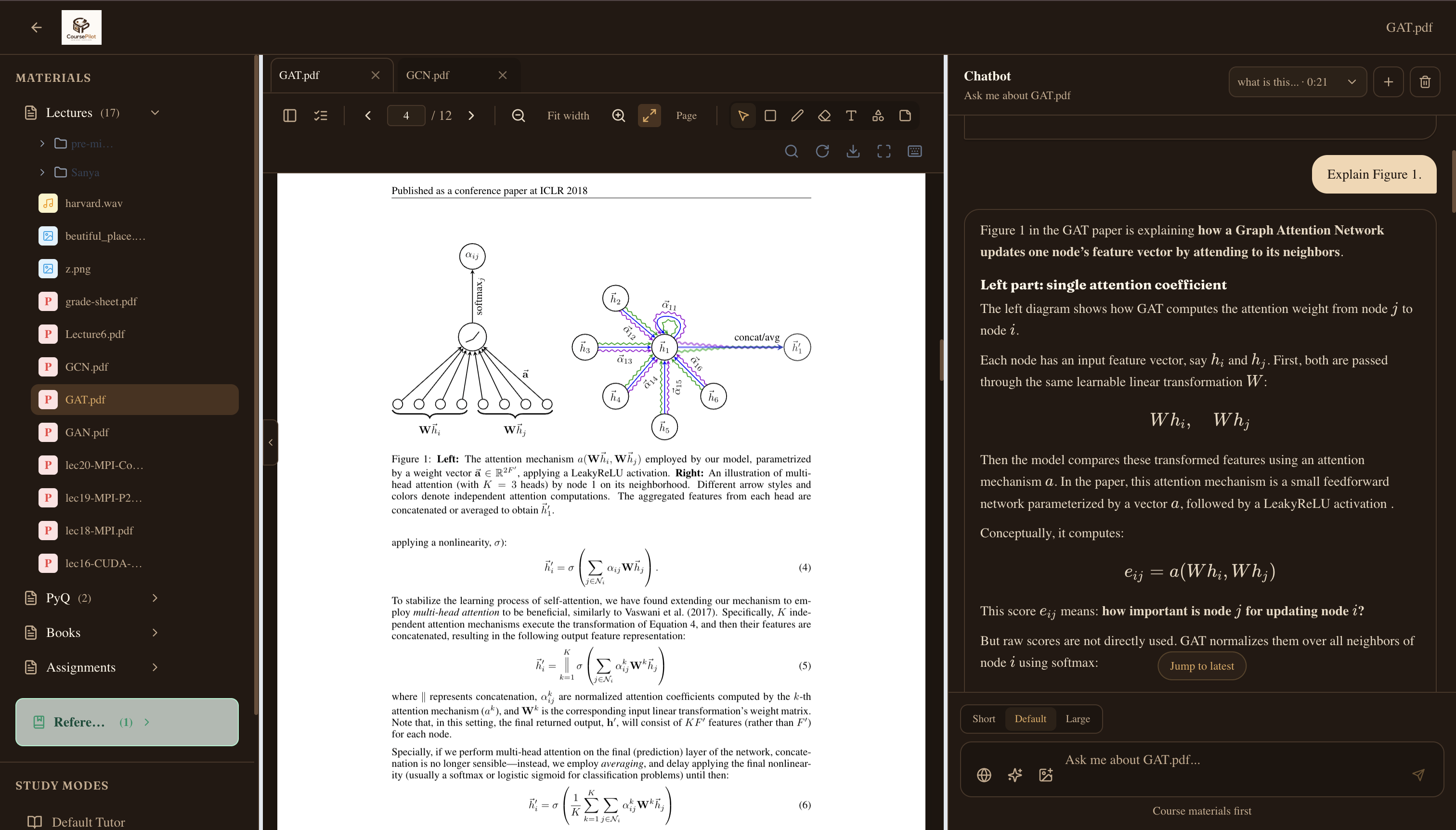This screenshot has width=1456, height=830.
Task: Open keyboard shortcuts icon
Action: coord(915,151)
